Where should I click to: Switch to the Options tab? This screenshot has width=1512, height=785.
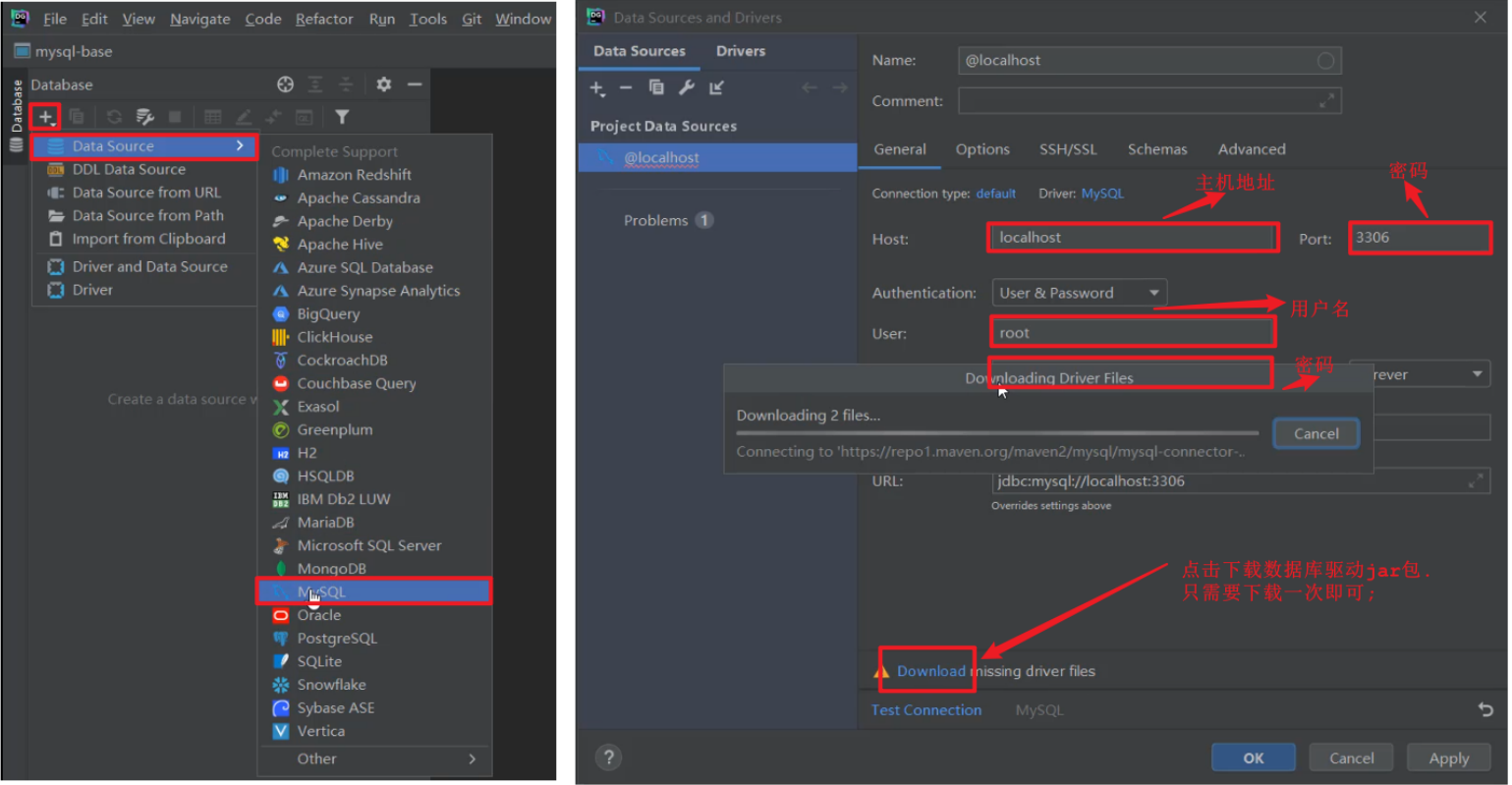pos(982,149)
